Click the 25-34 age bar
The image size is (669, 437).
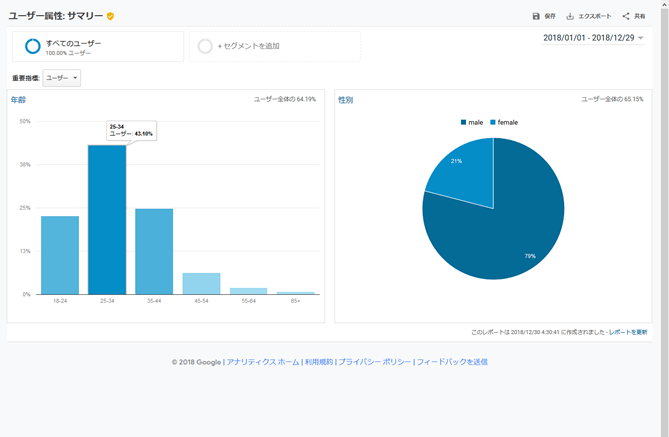[x=107, y=220]
